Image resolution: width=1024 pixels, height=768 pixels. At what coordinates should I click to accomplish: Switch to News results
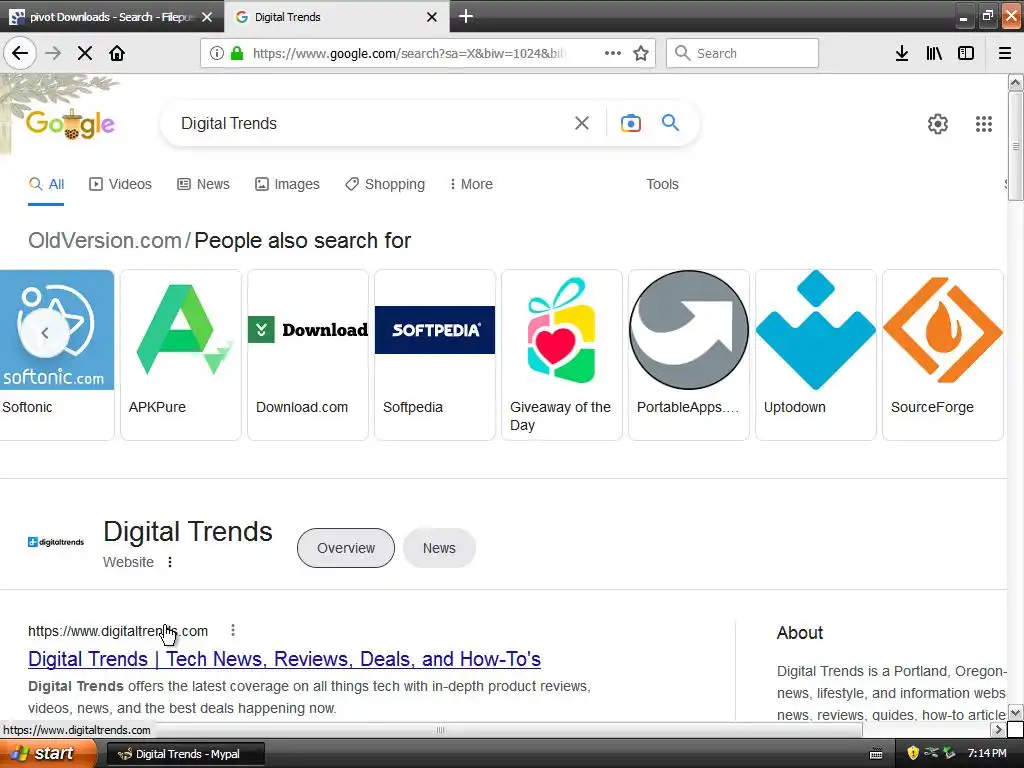pyautogui.click(x=204, y=184)
